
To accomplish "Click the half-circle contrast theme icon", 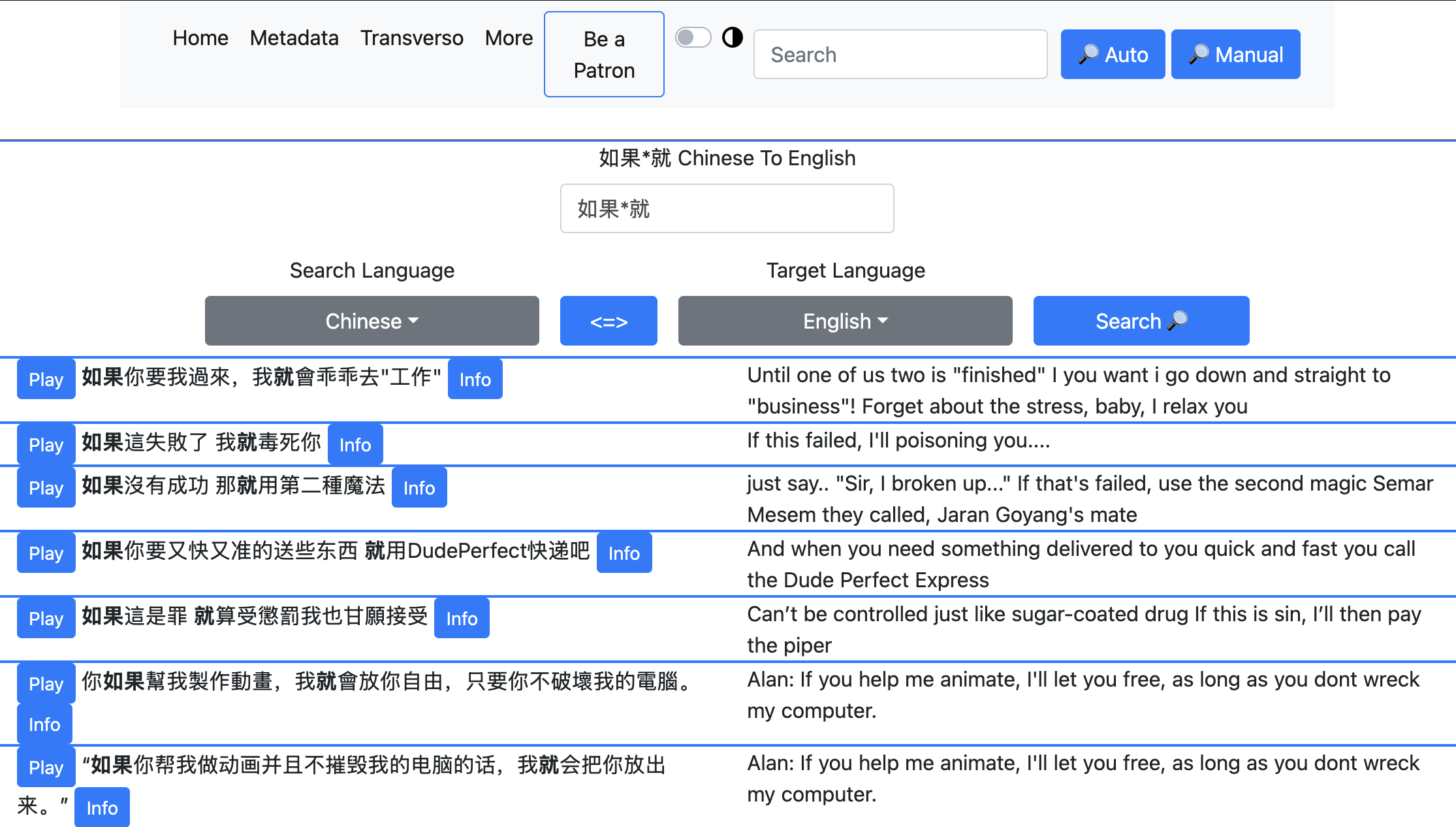I will [733, 38].
